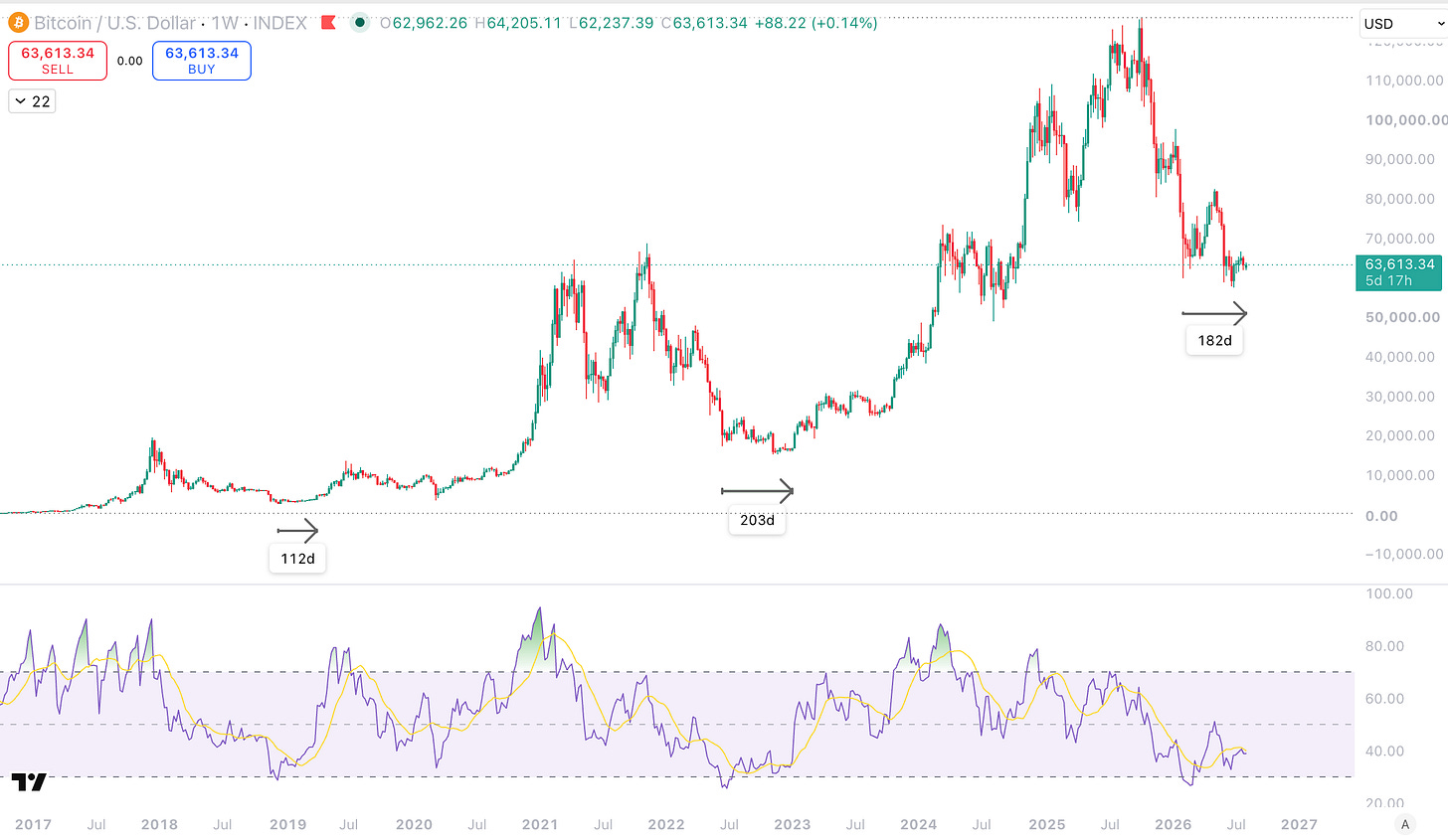
Task: Click the 2025 label on the time axis
Action: point(1046,824)
